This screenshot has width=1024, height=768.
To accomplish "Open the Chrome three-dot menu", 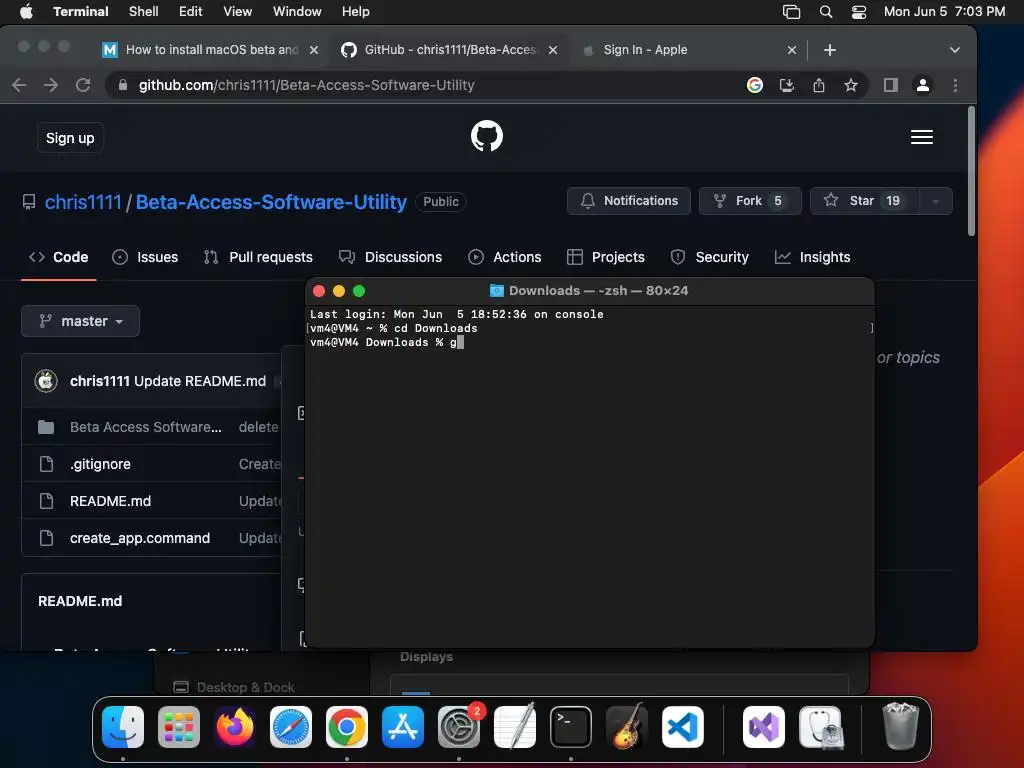I will click(955, 85).
